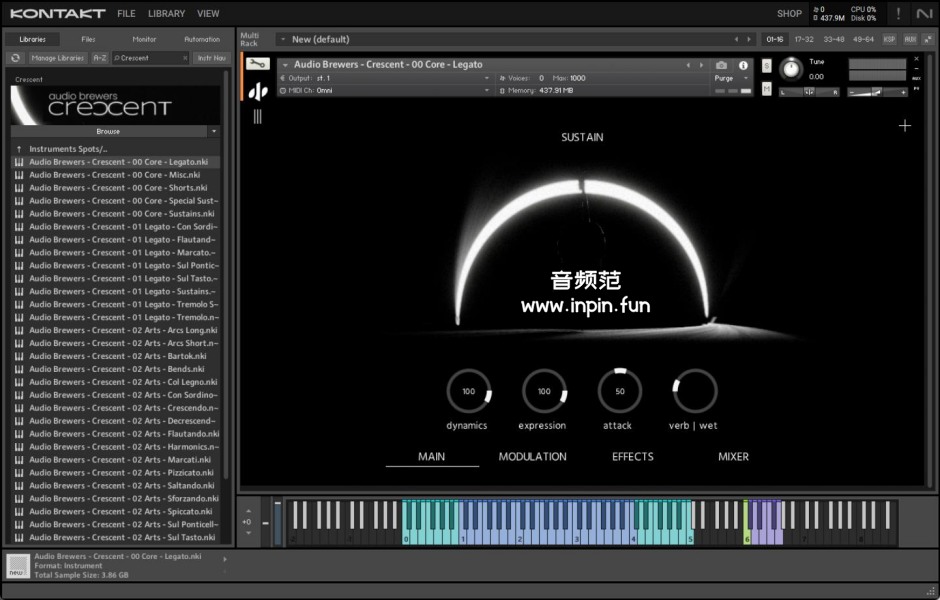Screen dimensions: 940x600
Task: Mute the instrument with M button
Action: click(767, 89)
